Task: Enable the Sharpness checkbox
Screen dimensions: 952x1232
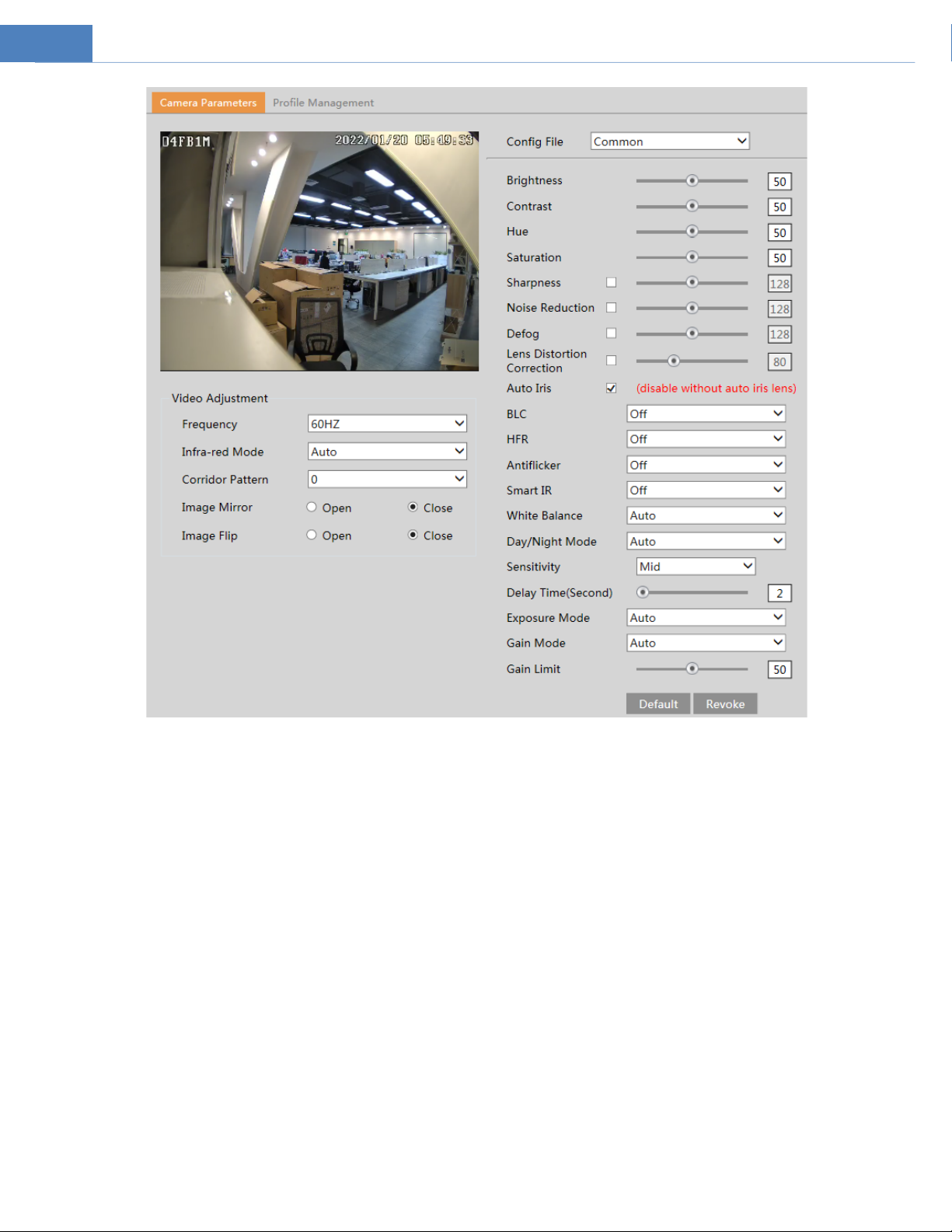Action: [x=612, y=283]
